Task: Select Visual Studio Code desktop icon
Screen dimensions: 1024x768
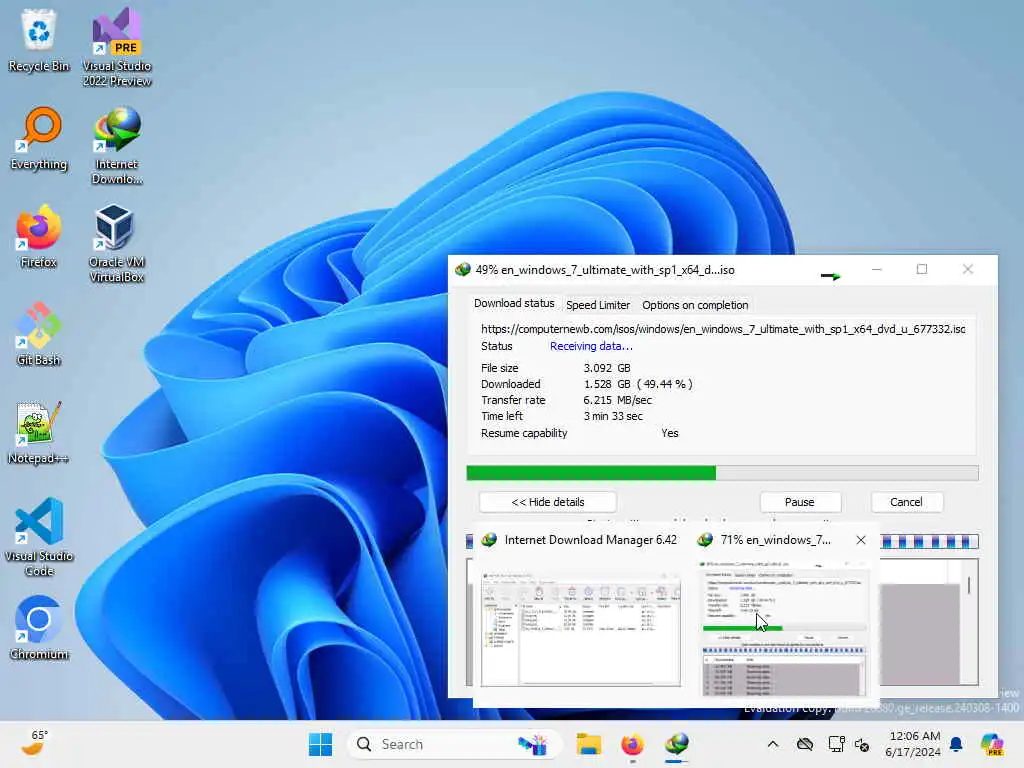Action: (39, 537)
